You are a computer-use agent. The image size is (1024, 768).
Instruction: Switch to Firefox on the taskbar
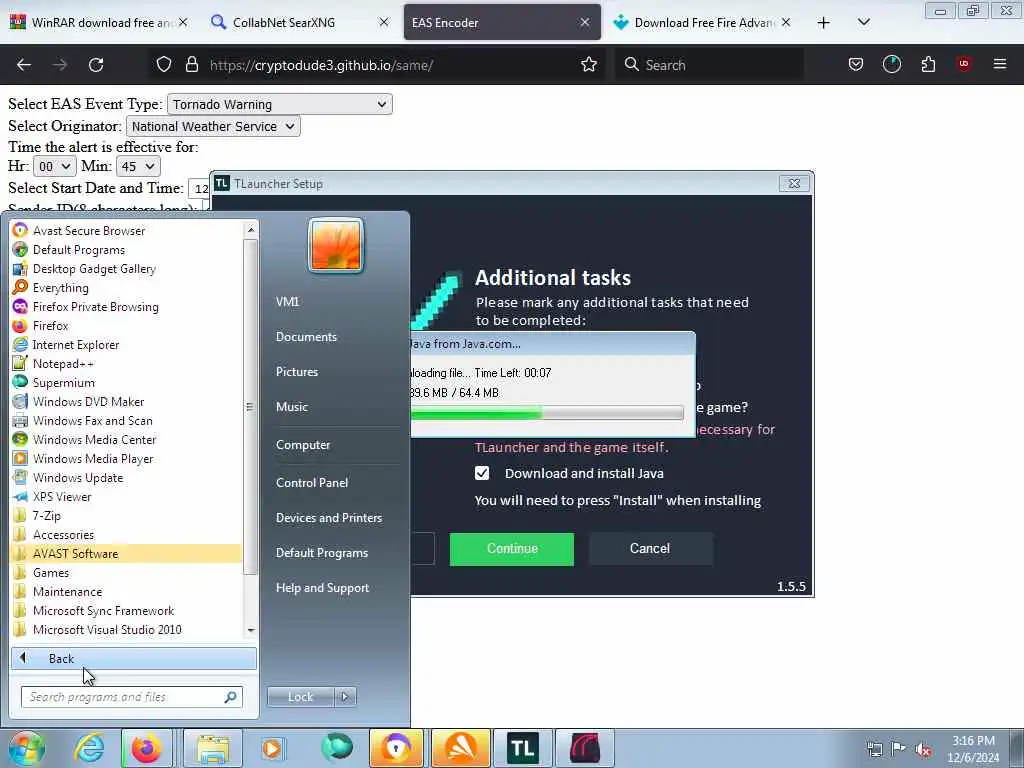pyautogui.click(x=146, y=748)
